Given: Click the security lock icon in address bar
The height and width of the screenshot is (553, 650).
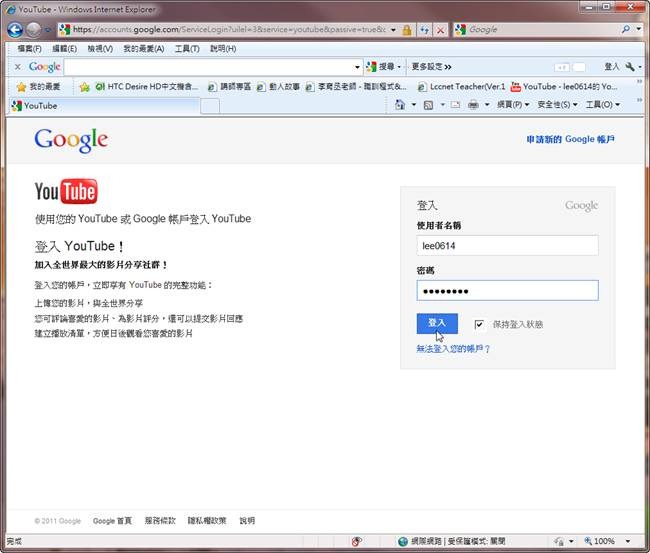Looking at the screenshot, I should 407,30.
